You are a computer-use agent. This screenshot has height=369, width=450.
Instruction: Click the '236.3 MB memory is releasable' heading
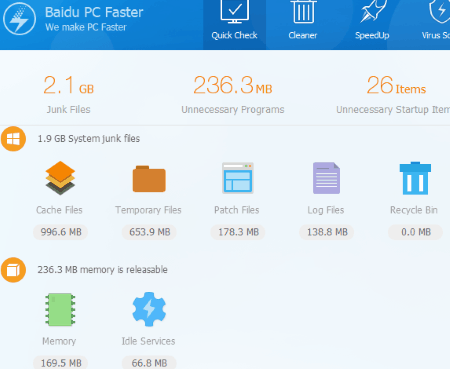[x=102, y=270]
